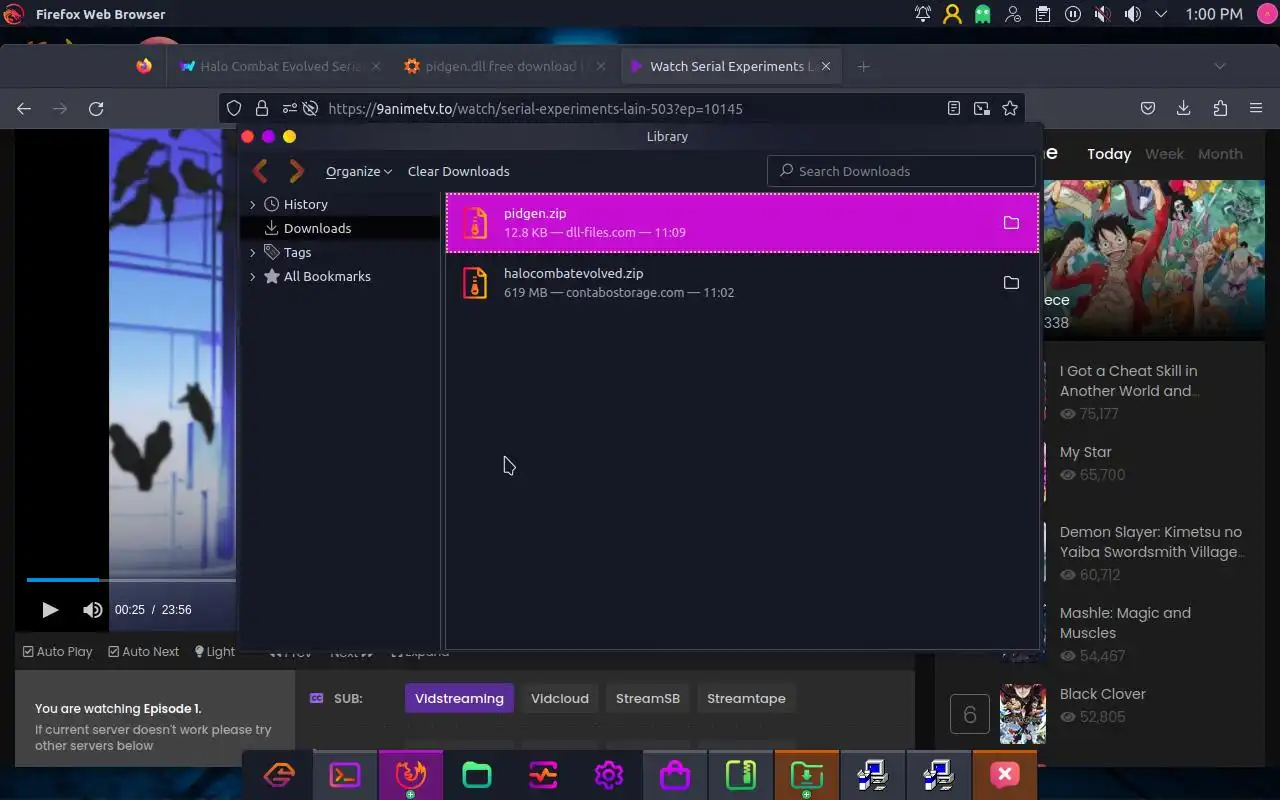
Task: Open the volume speaker tray icon
Action: tap(1132, 14)
